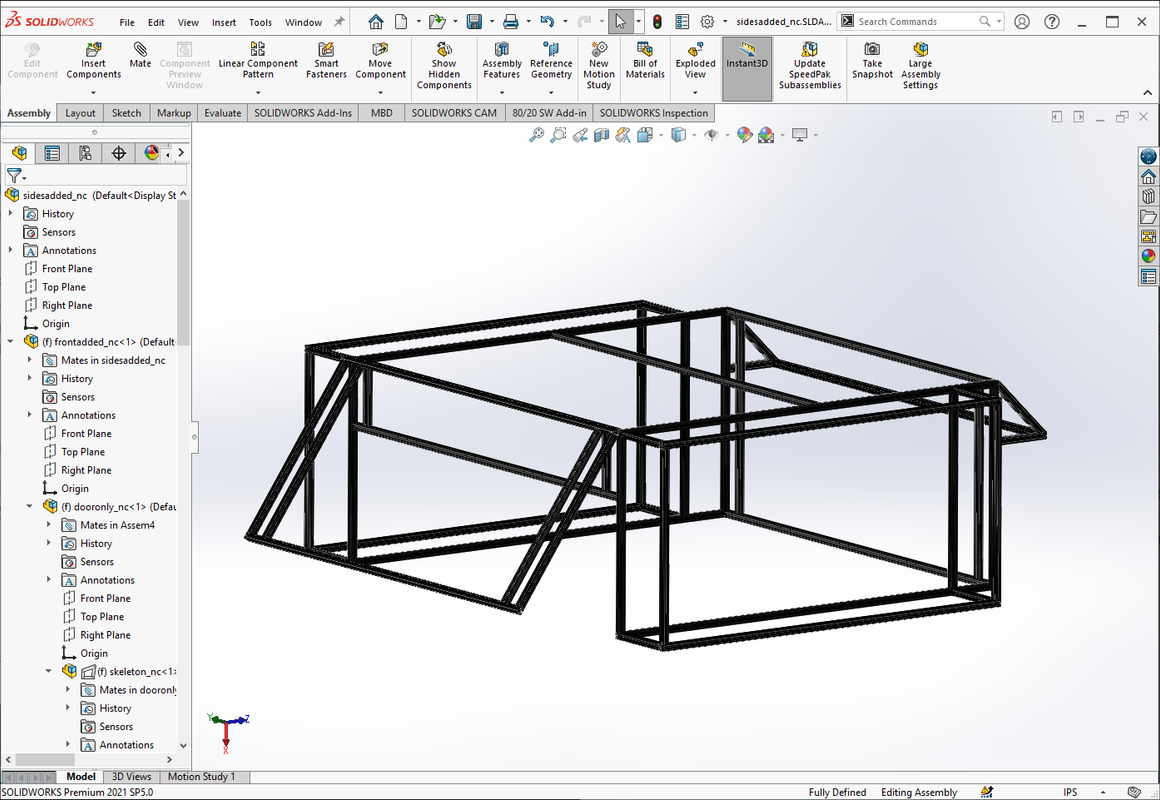Open the Apply Scene color icon
Viewport: 1160px width, 800px height.
click(766, 135)
